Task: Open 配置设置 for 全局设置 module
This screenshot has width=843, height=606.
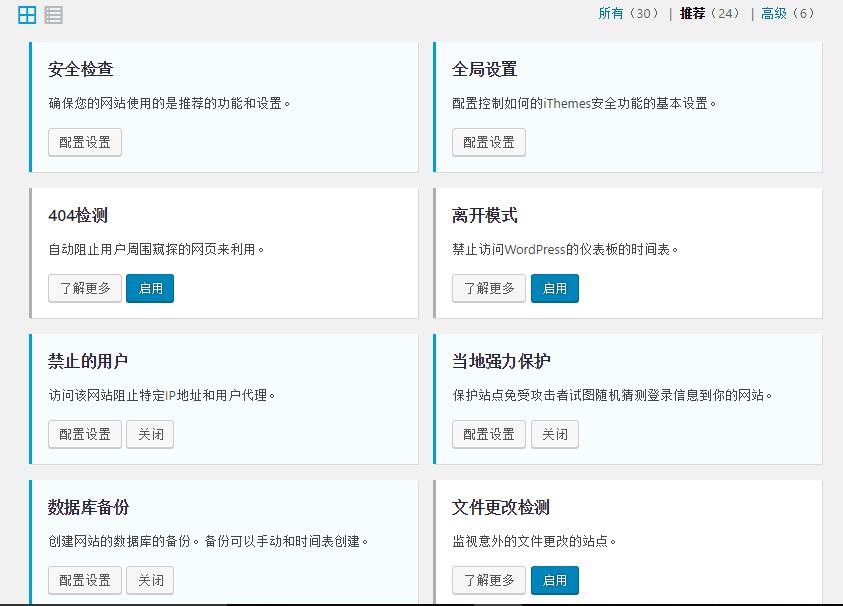Action: (x=488, y=142)
